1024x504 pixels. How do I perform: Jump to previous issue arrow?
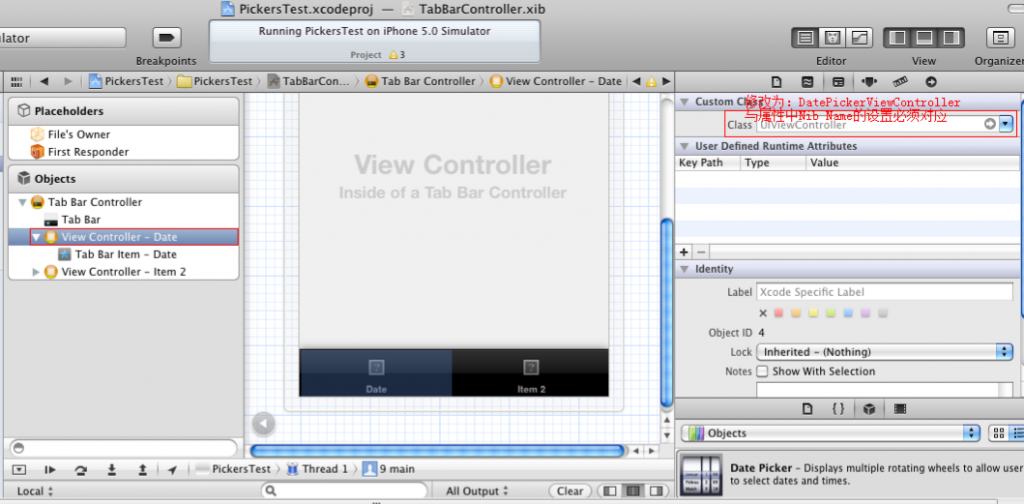pos(636,82)
